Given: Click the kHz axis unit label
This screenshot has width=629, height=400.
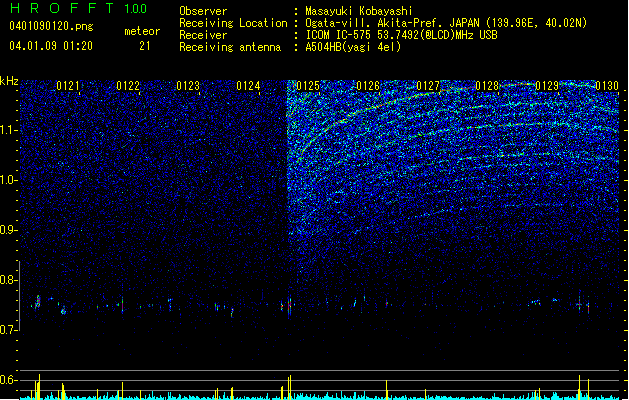Looking at the screenshot, I should [x=9, y=81].
